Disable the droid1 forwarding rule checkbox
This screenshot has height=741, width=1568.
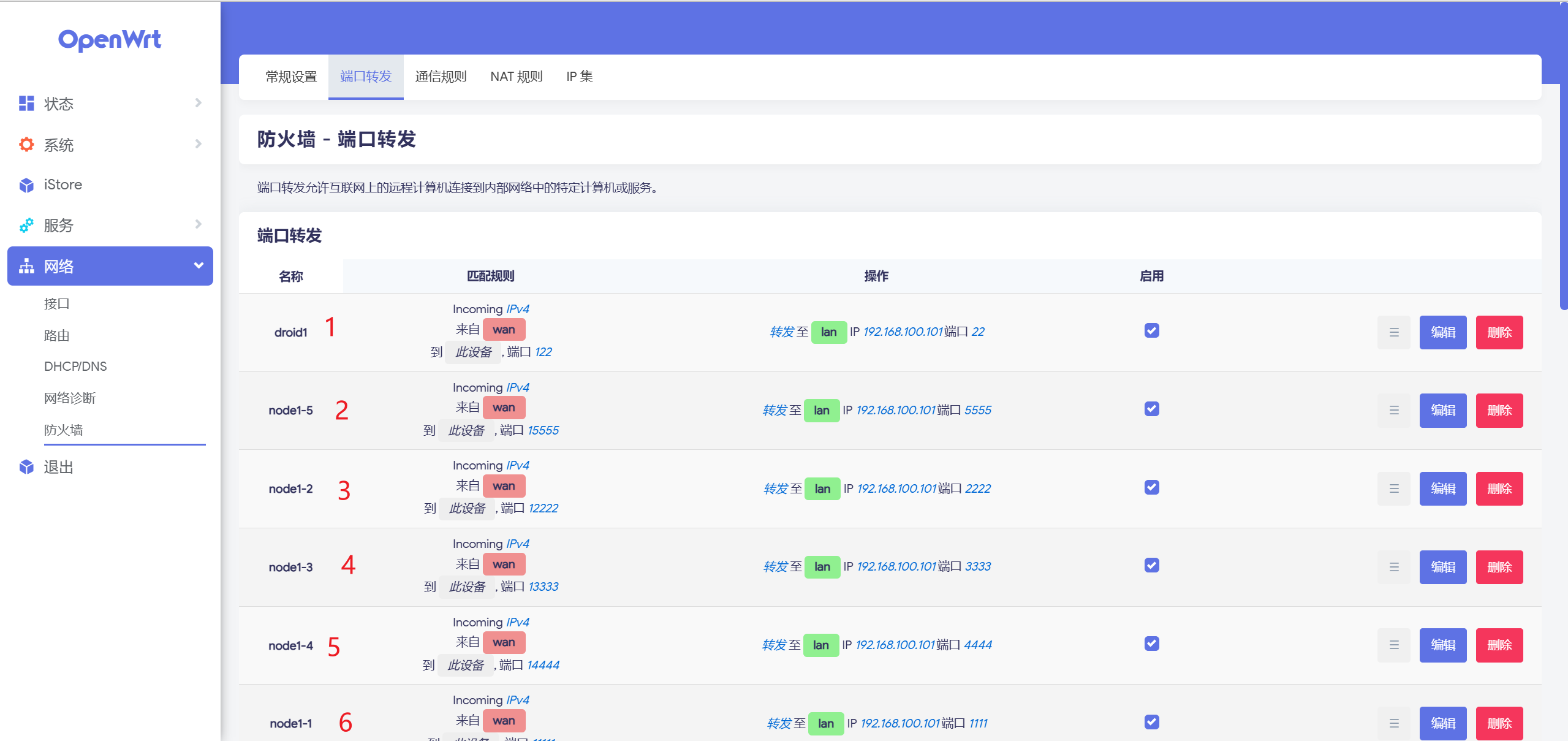click(x=1151, y=331)
